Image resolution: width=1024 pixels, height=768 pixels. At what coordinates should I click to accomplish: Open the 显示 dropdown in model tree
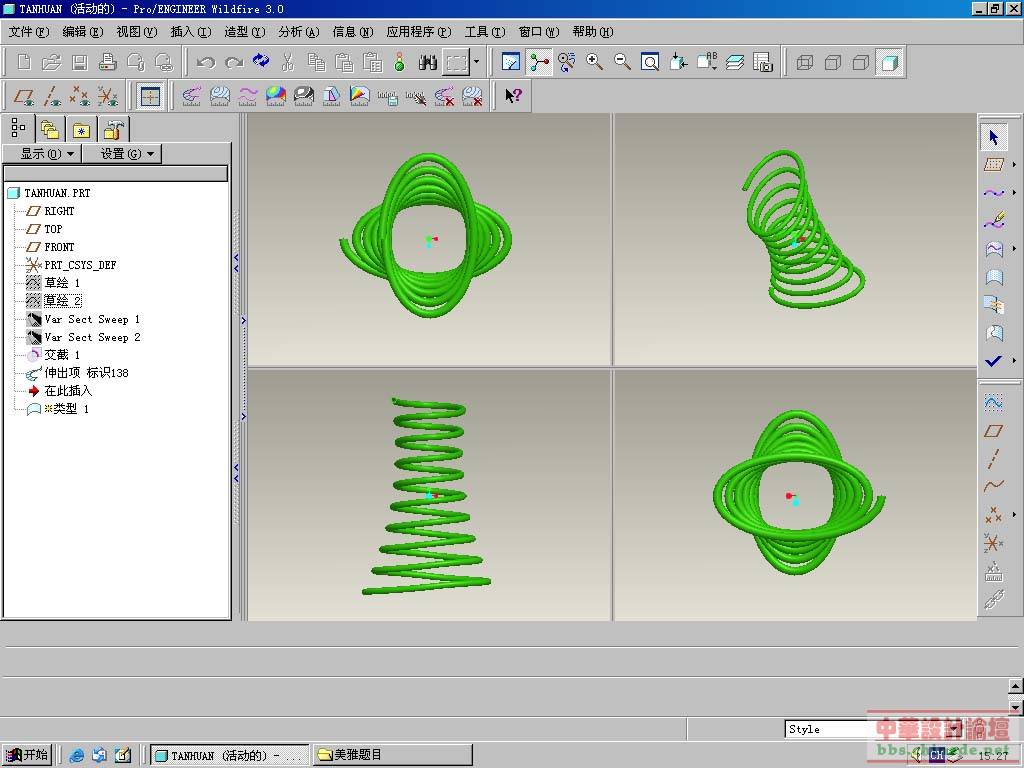tap(48, 153)
